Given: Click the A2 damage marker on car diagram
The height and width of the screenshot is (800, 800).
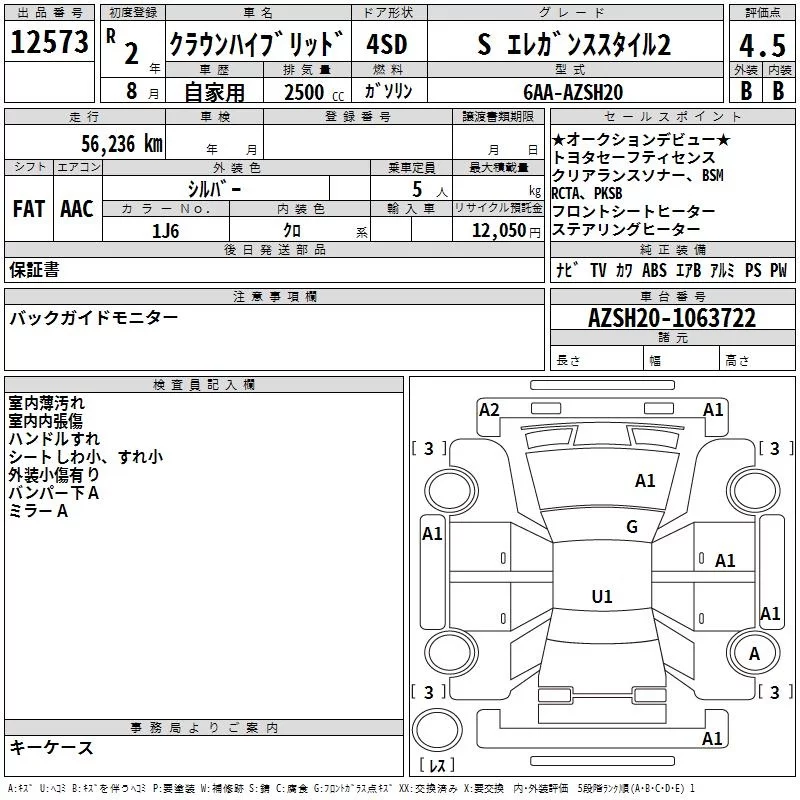Looking at the screenshot, I should point(489,409).
